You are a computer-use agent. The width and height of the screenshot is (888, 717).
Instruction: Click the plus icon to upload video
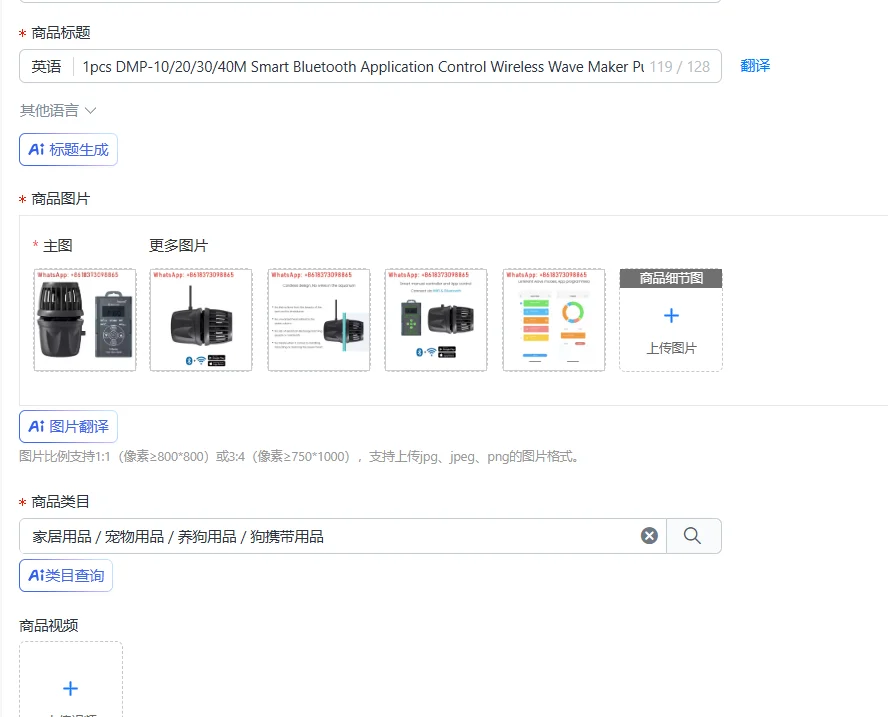[x=70, y=689]
